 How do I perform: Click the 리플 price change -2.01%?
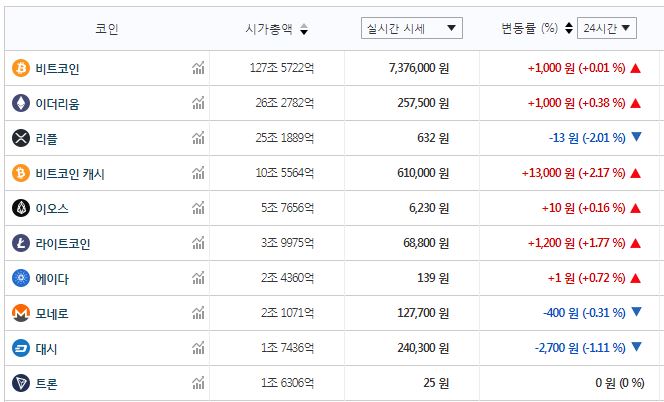pos(586,138)
